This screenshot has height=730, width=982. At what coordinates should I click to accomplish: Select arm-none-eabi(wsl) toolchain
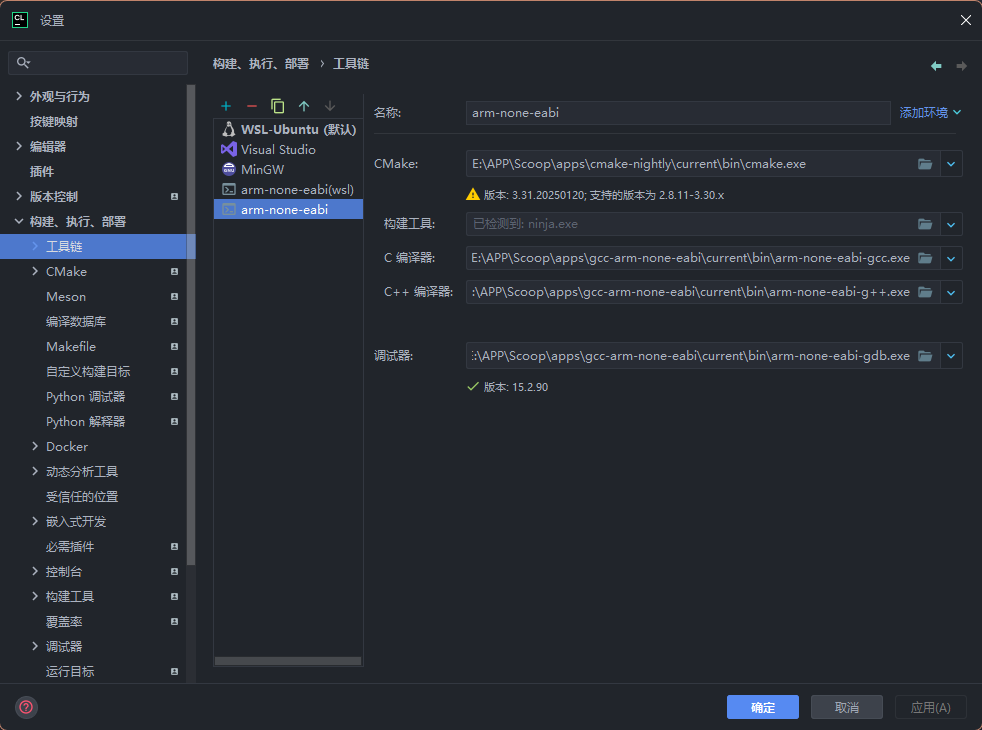coord(288,190)
